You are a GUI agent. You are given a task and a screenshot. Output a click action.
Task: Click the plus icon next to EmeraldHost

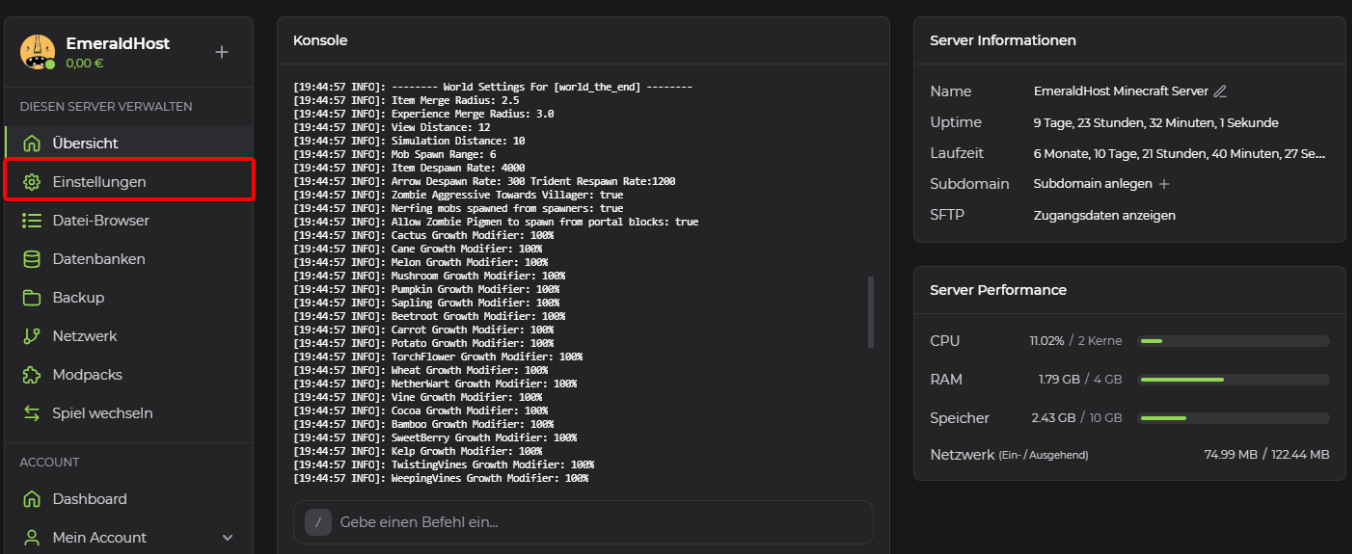click(222, 52)
